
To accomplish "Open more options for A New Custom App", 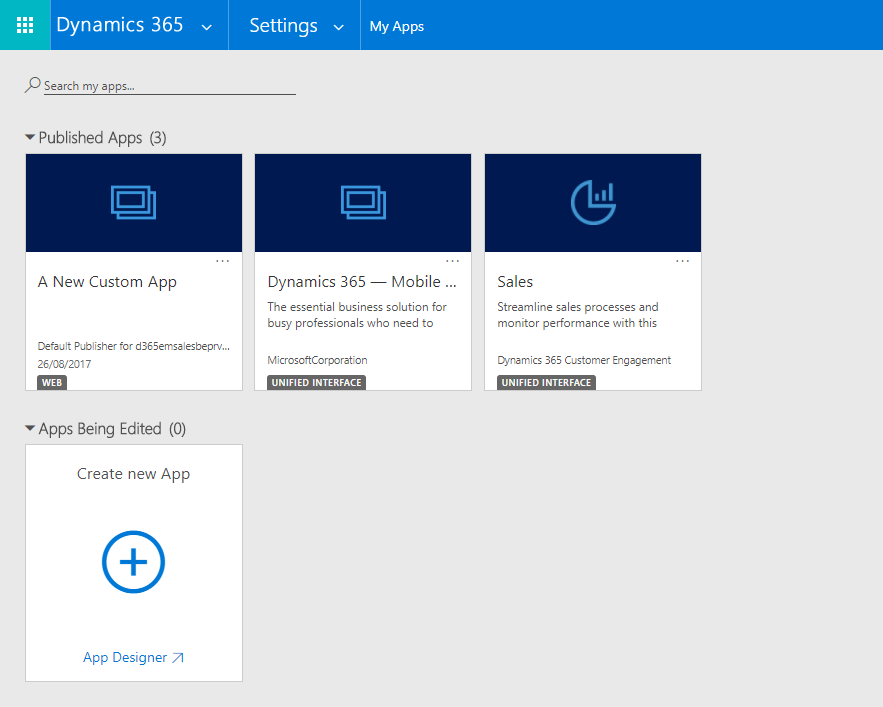I will (222, 261).
